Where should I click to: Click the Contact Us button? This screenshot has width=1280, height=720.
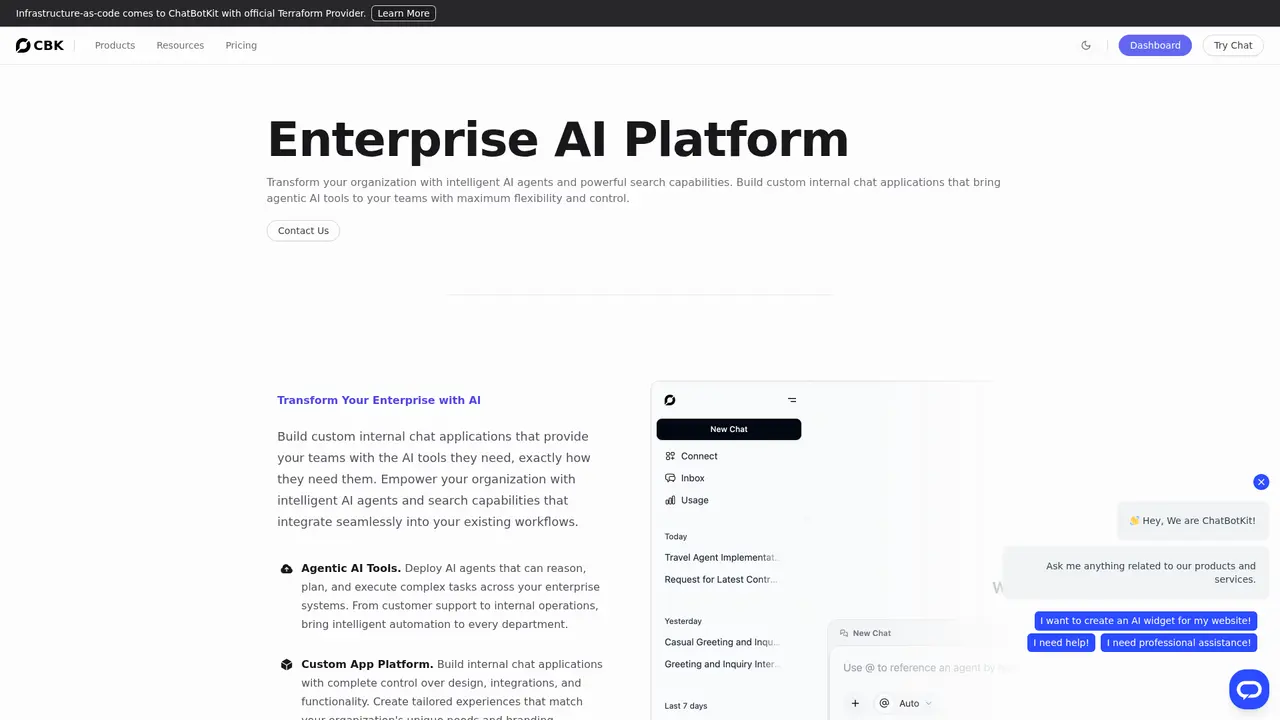[x=303, y=230]
